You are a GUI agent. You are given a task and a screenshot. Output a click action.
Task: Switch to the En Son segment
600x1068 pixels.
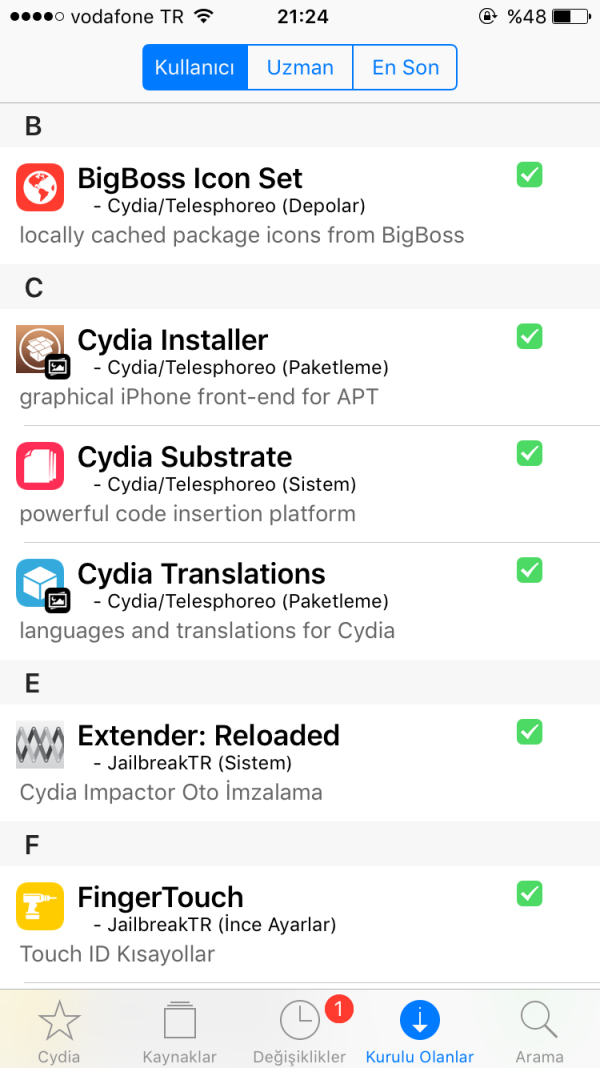[x=405, y=68]
